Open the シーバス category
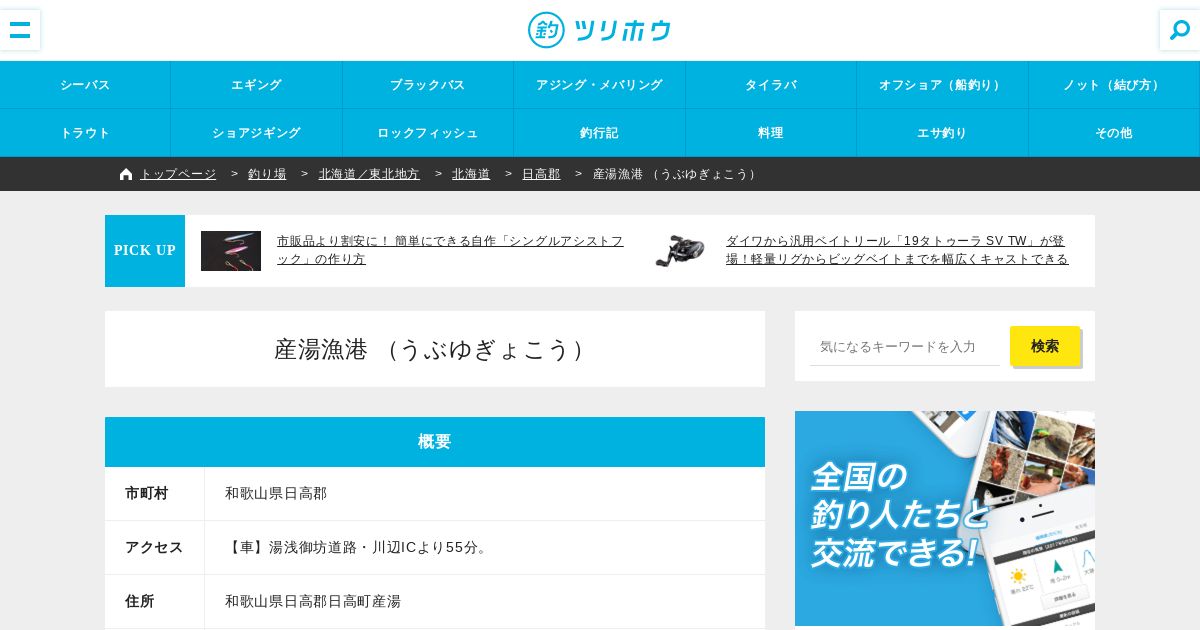1200x630 pixels. [85, 85]
